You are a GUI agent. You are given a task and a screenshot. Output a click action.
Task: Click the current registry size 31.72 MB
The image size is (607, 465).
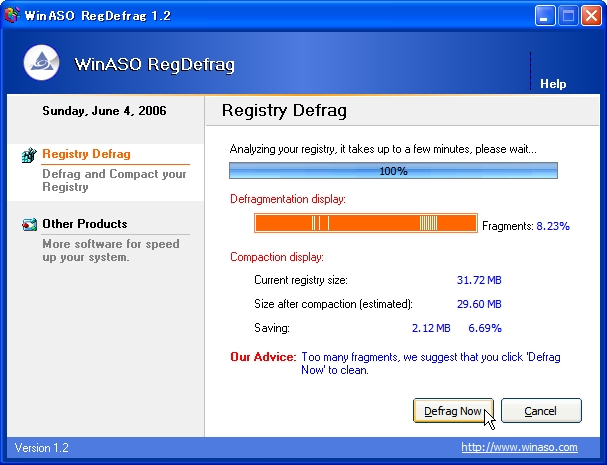[479, 280]
